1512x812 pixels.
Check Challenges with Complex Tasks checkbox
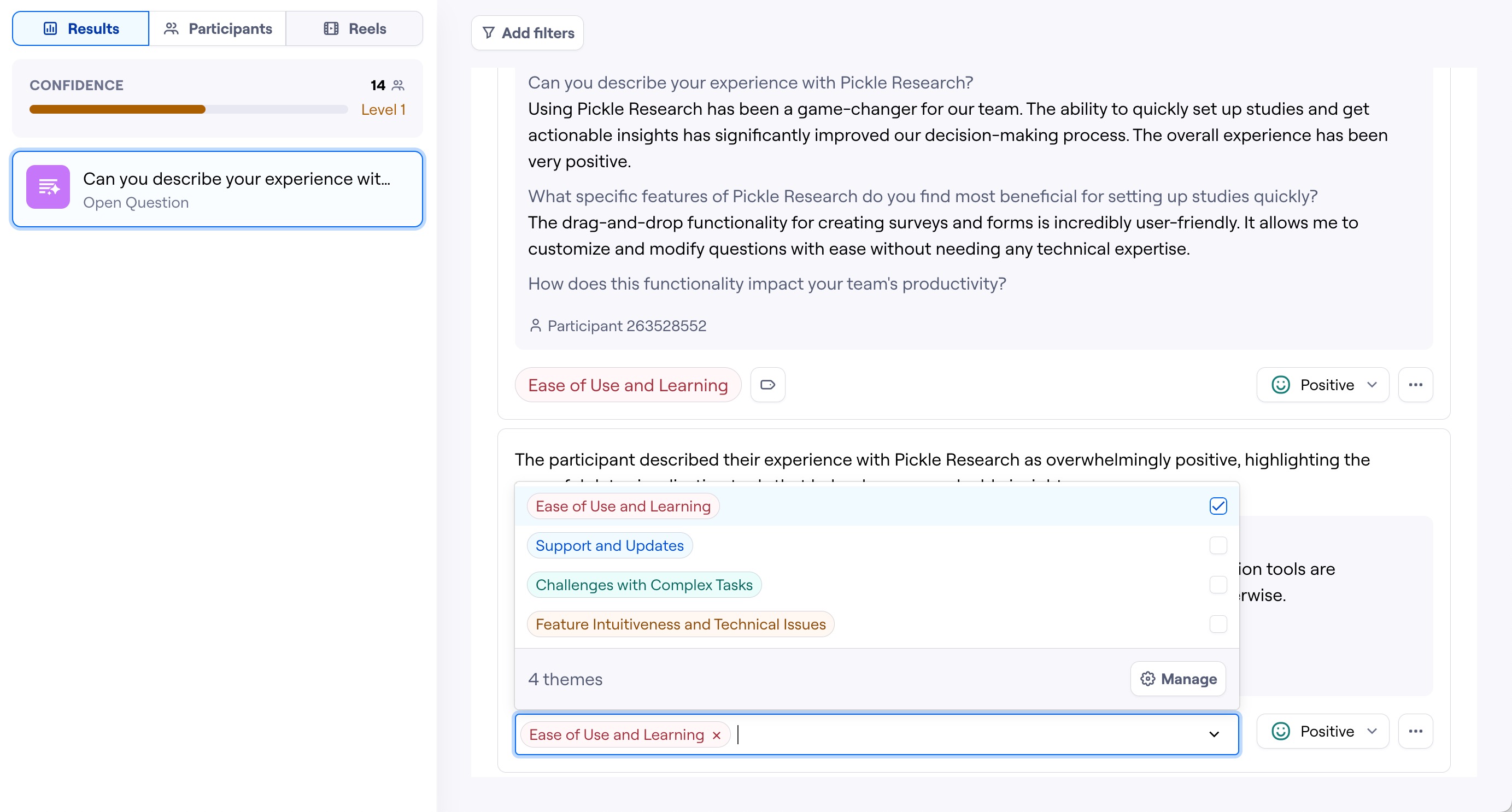pos(1218,585)
